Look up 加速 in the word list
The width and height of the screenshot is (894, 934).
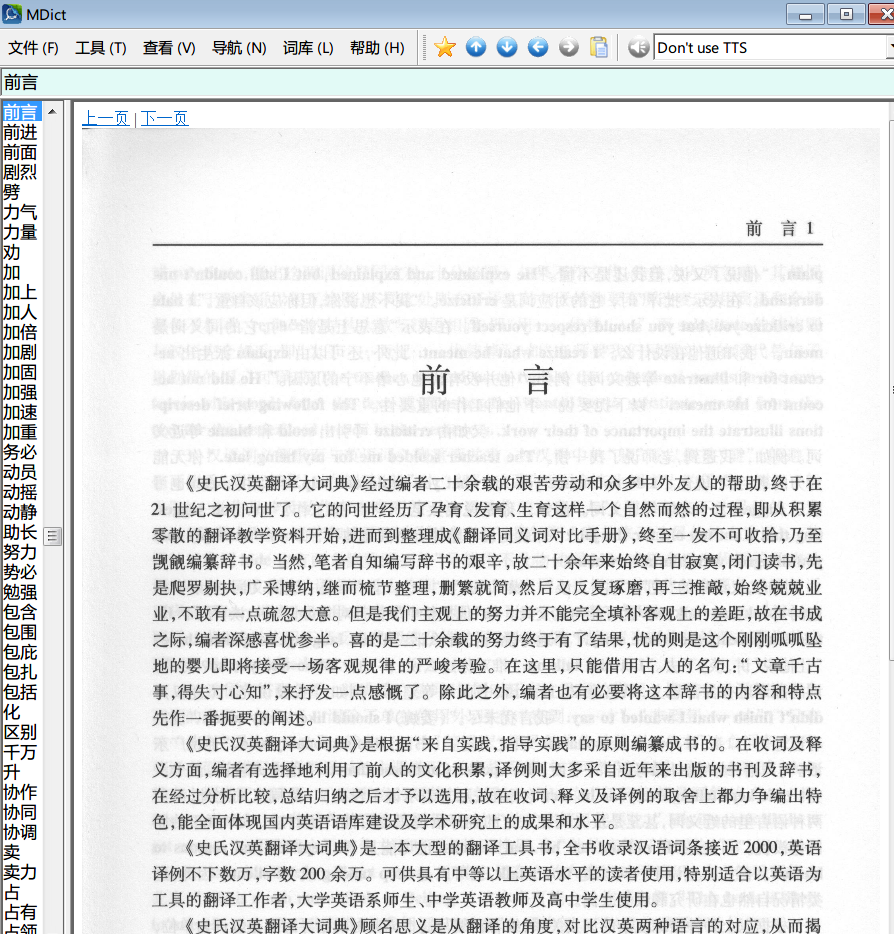(20, 412)
